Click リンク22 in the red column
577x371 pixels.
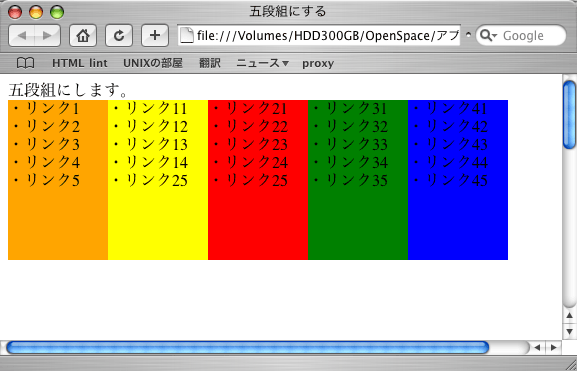click(257, 126)
